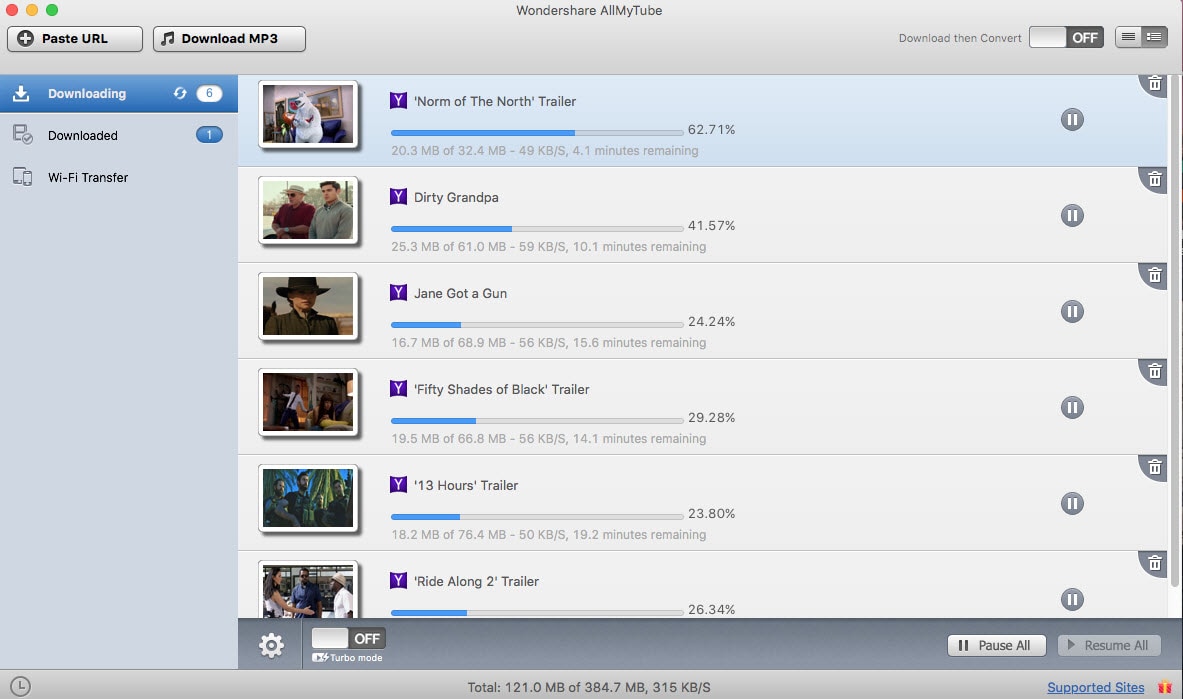
Task: Delete the 'Norm of The North' Trailer download
Action: click(1154, 83)
